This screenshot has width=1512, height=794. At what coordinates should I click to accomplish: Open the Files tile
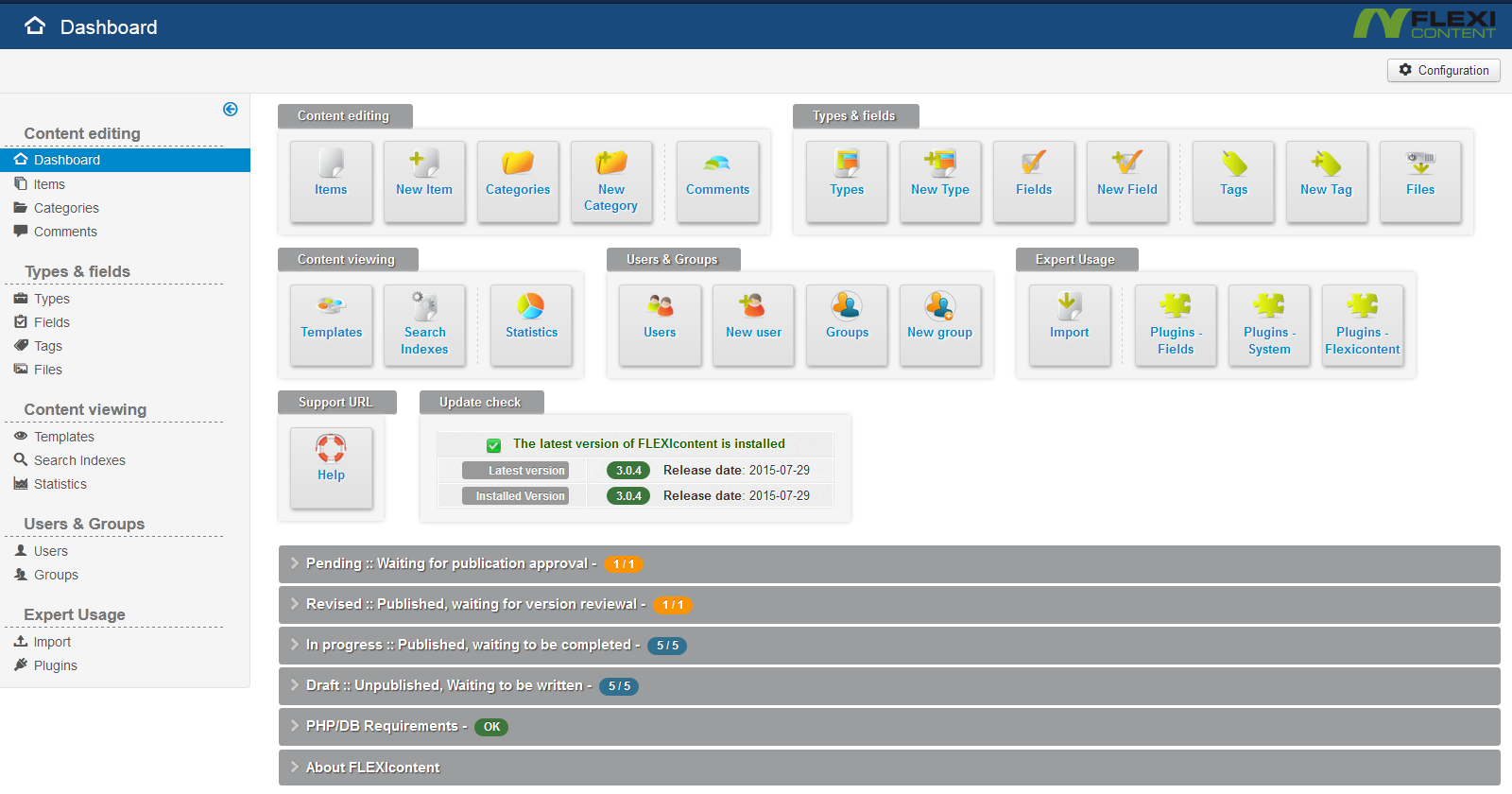coord(1420,181)
